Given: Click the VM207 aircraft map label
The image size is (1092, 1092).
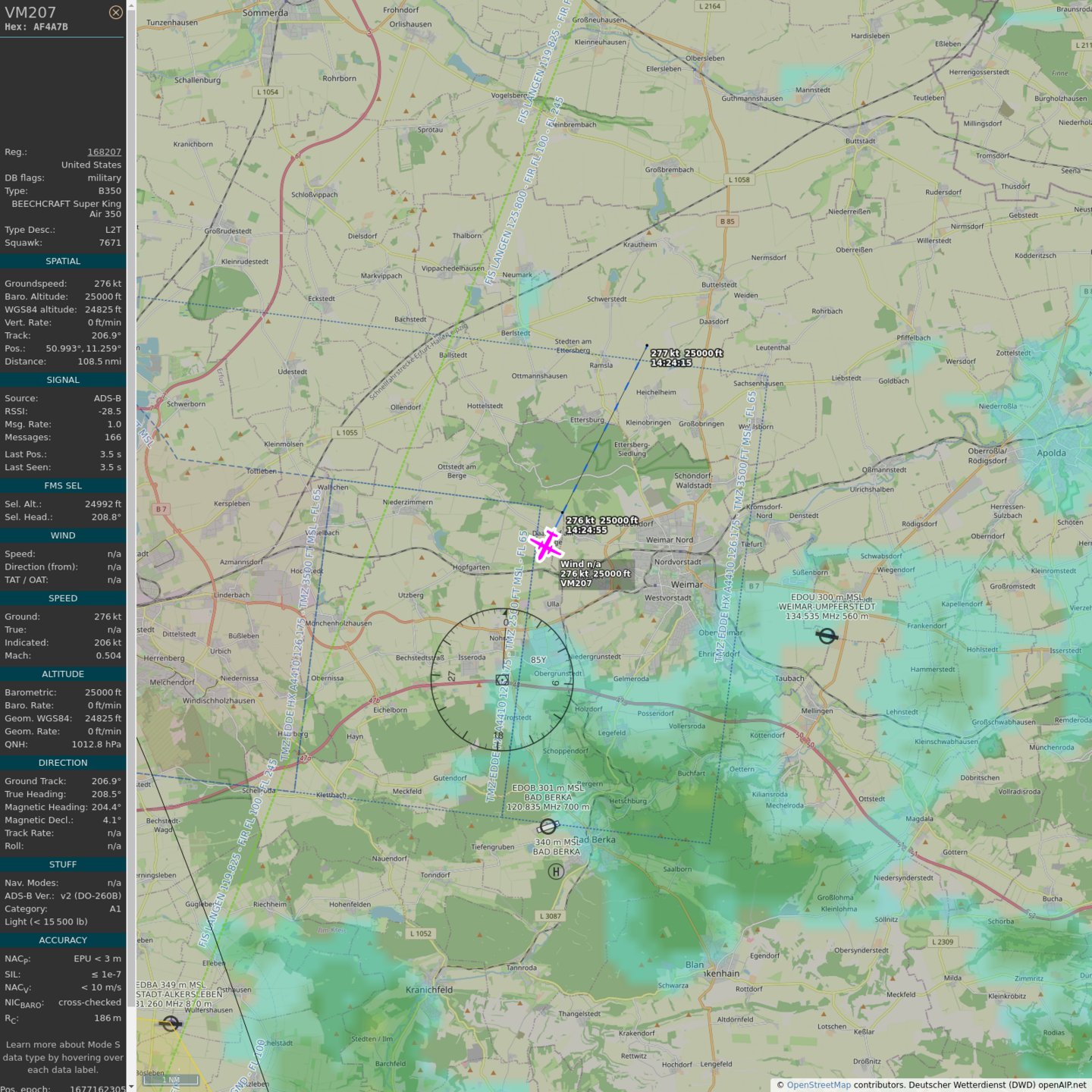Looking at the screenshot, I should coord(576,583).
